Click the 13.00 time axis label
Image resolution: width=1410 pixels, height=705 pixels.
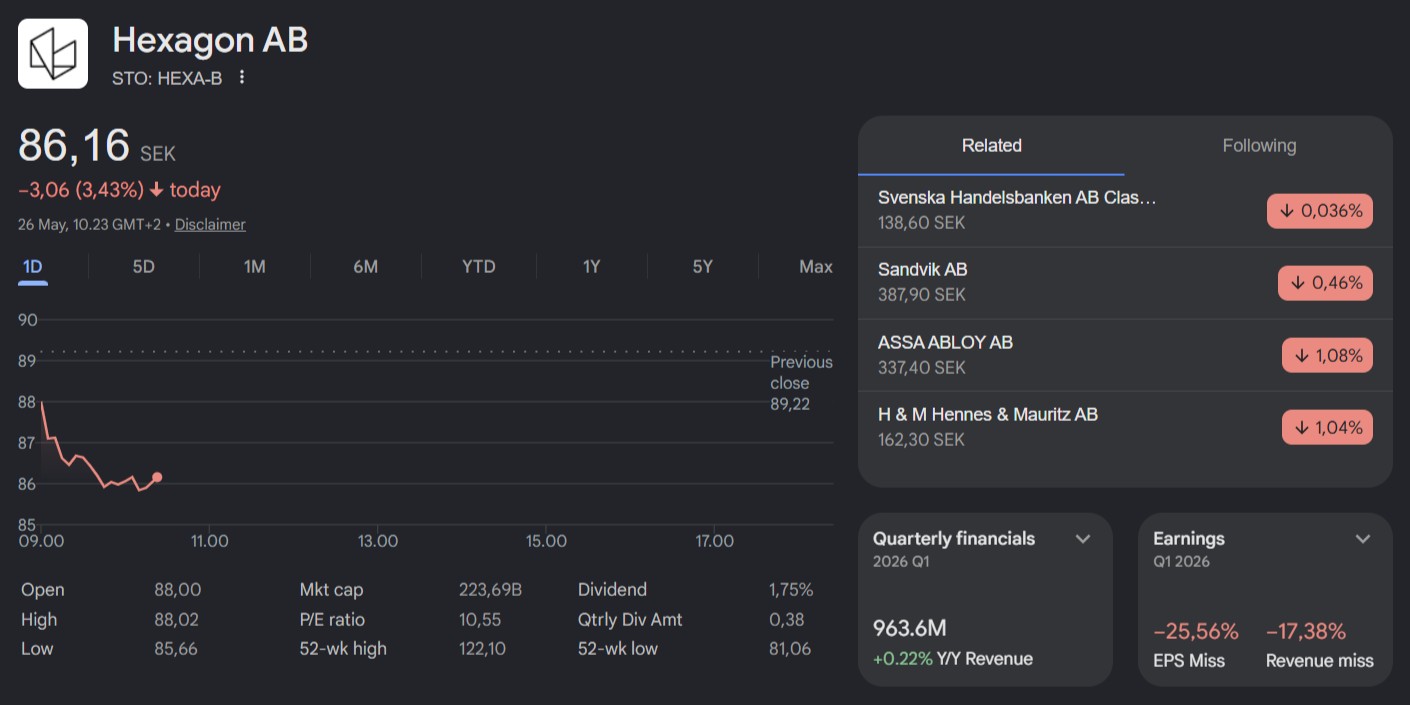(x=377, y=541)
